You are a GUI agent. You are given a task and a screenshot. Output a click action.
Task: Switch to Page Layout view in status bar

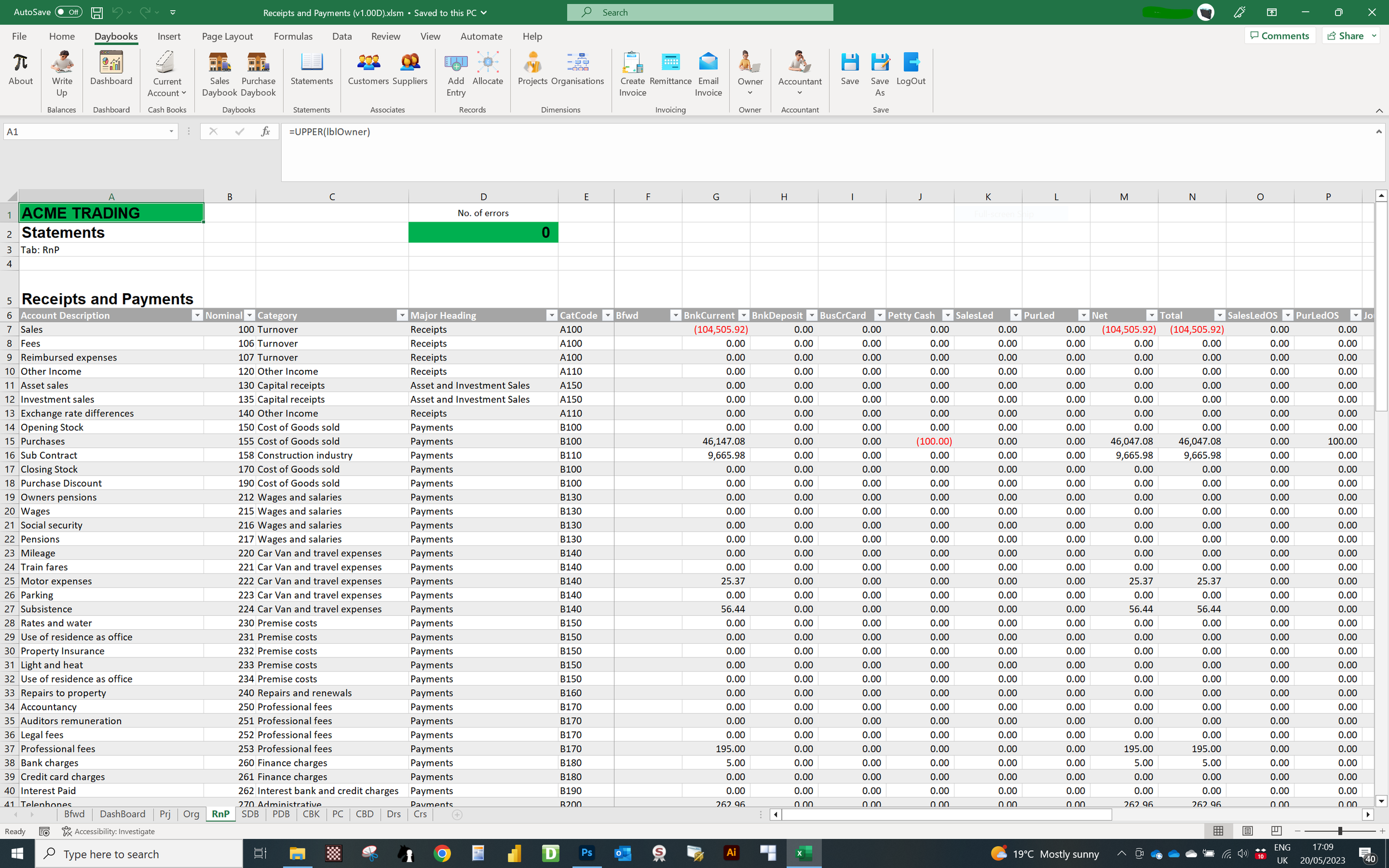coord(1247,831)
